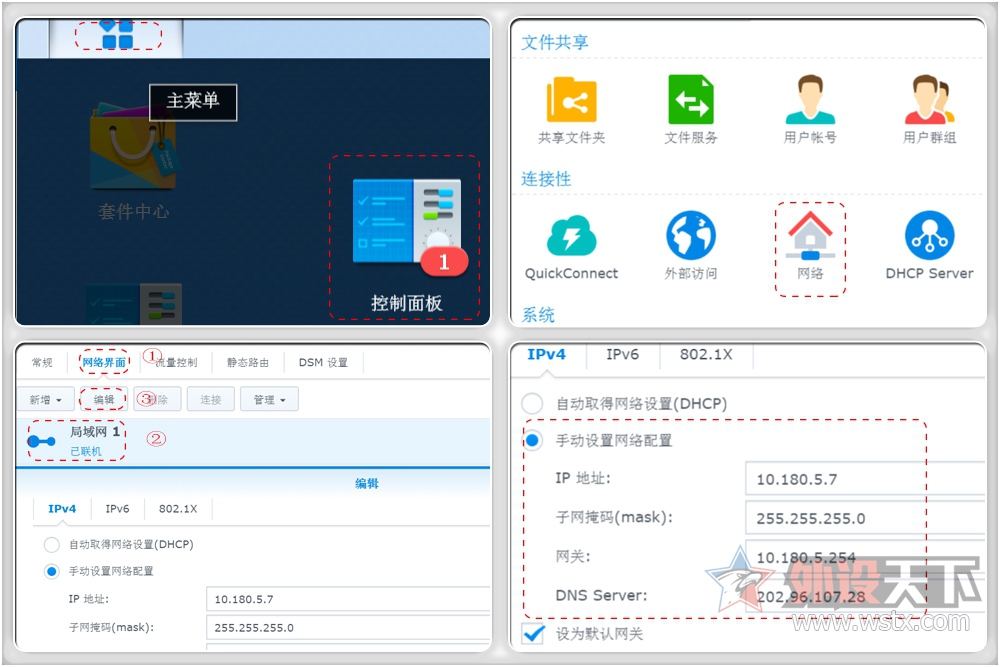Image resolution: width=1000 pixels, height=667 pixels.
Task: Click the 连接性 section heading
Action: click(x=546, y=179)
